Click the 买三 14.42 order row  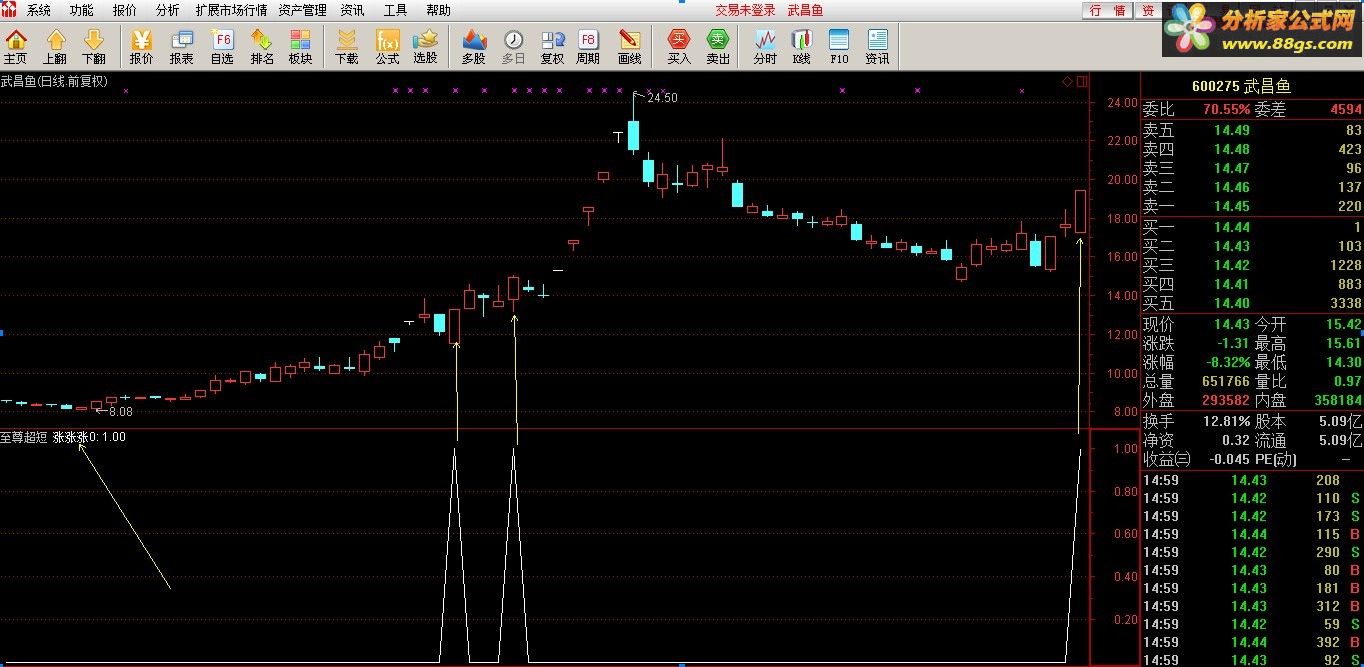[x=1252, y=265]
